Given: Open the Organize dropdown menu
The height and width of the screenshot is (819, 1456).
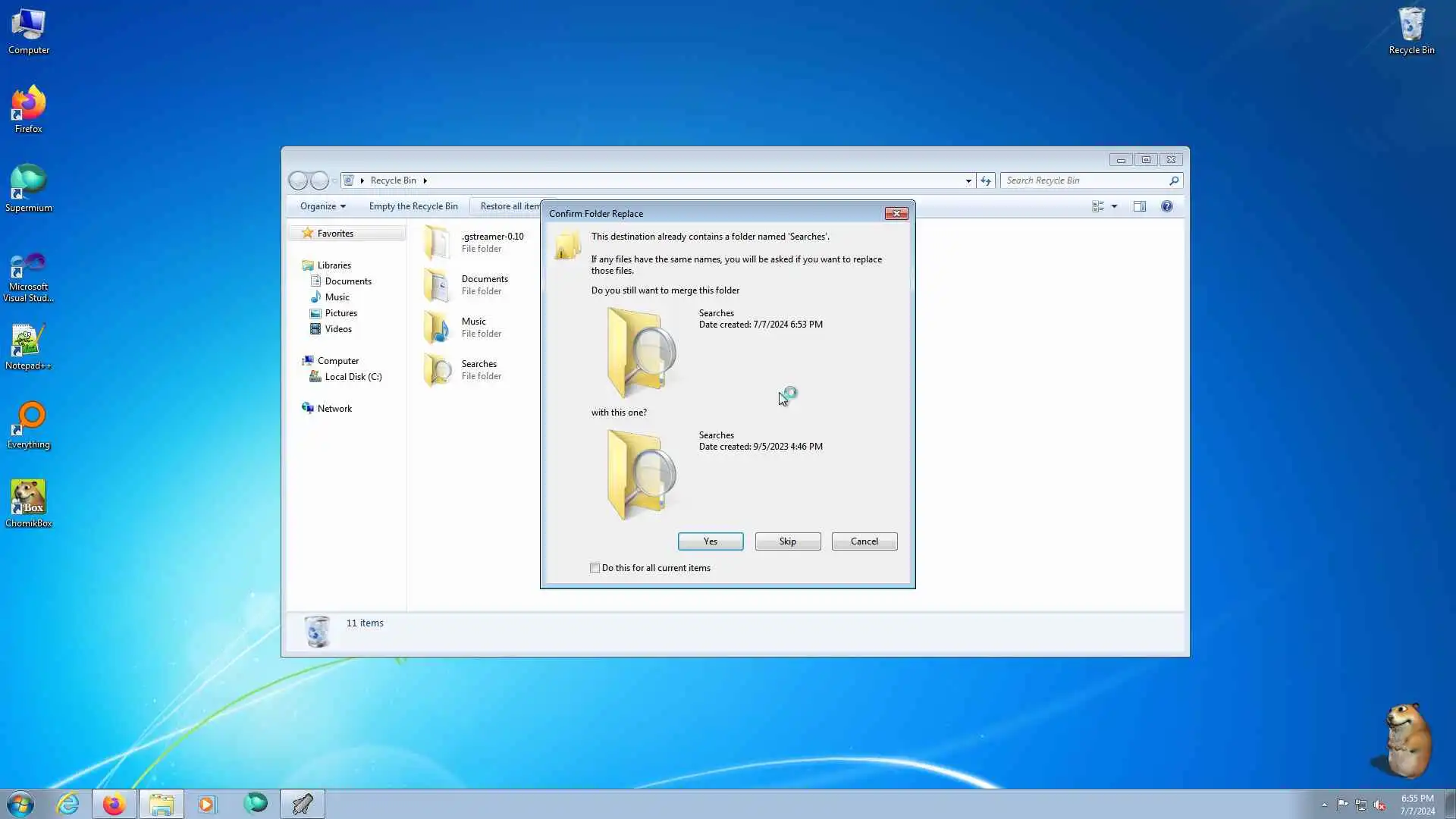Looking at the screenshot, I should click(x=322, y=206).
